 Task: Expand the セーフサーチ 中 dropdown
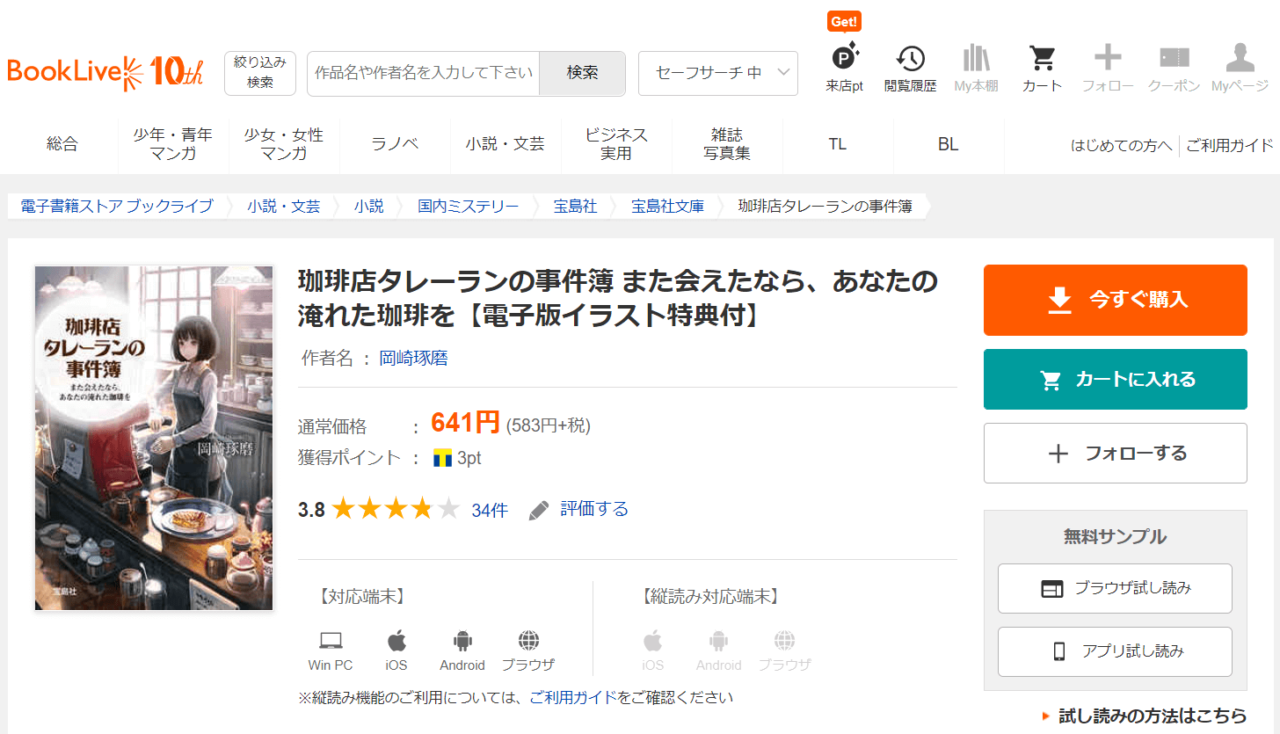click(x=718, y=73)
